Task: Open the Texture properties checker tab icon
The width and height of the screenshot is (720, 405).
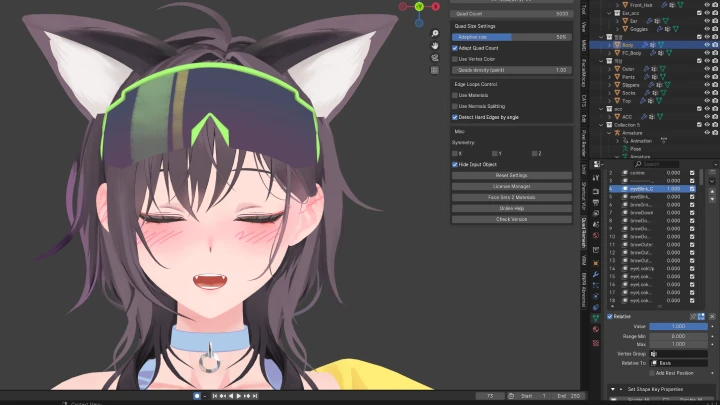Action: (596, 343)
